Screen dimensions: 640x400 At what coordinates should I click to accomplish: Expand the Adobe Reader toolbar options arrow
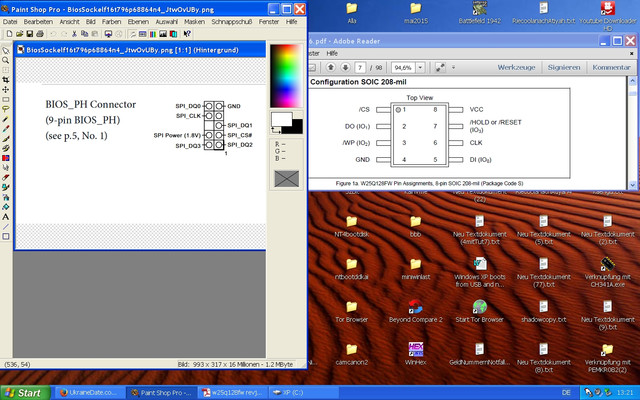[453, 67]
